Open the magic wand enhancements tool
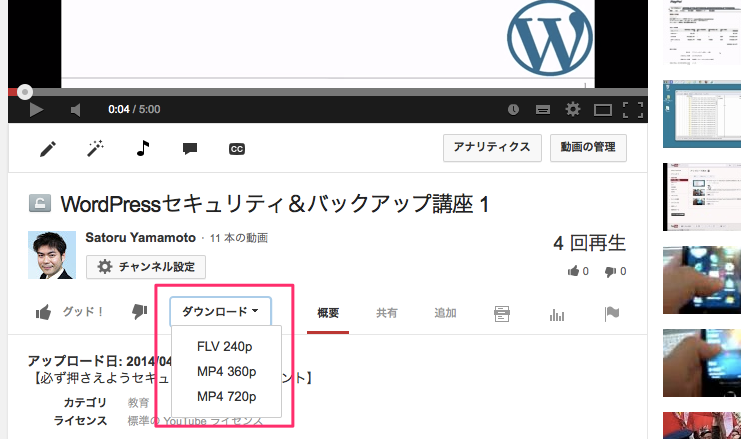This screenshot has height=439, width=741. coord(95,148)
